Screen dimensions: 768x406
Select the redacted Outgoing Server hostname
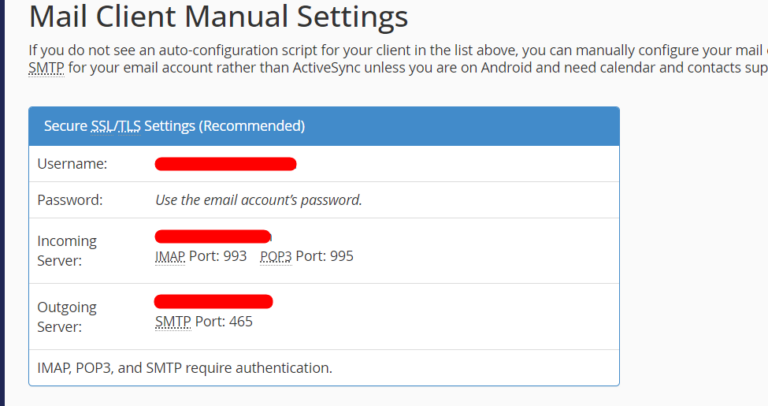(x=213, y=301)
